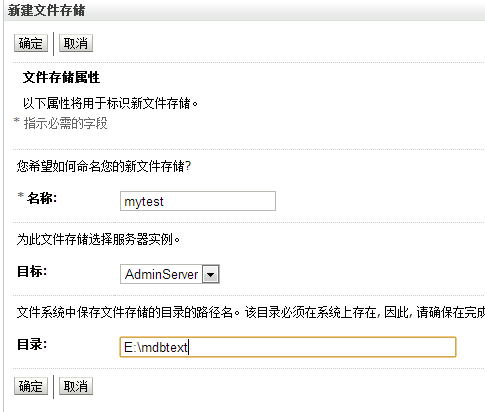Focus the 名称 field containing mytest
The image size is (485, 412).
(x=198, y=201)
